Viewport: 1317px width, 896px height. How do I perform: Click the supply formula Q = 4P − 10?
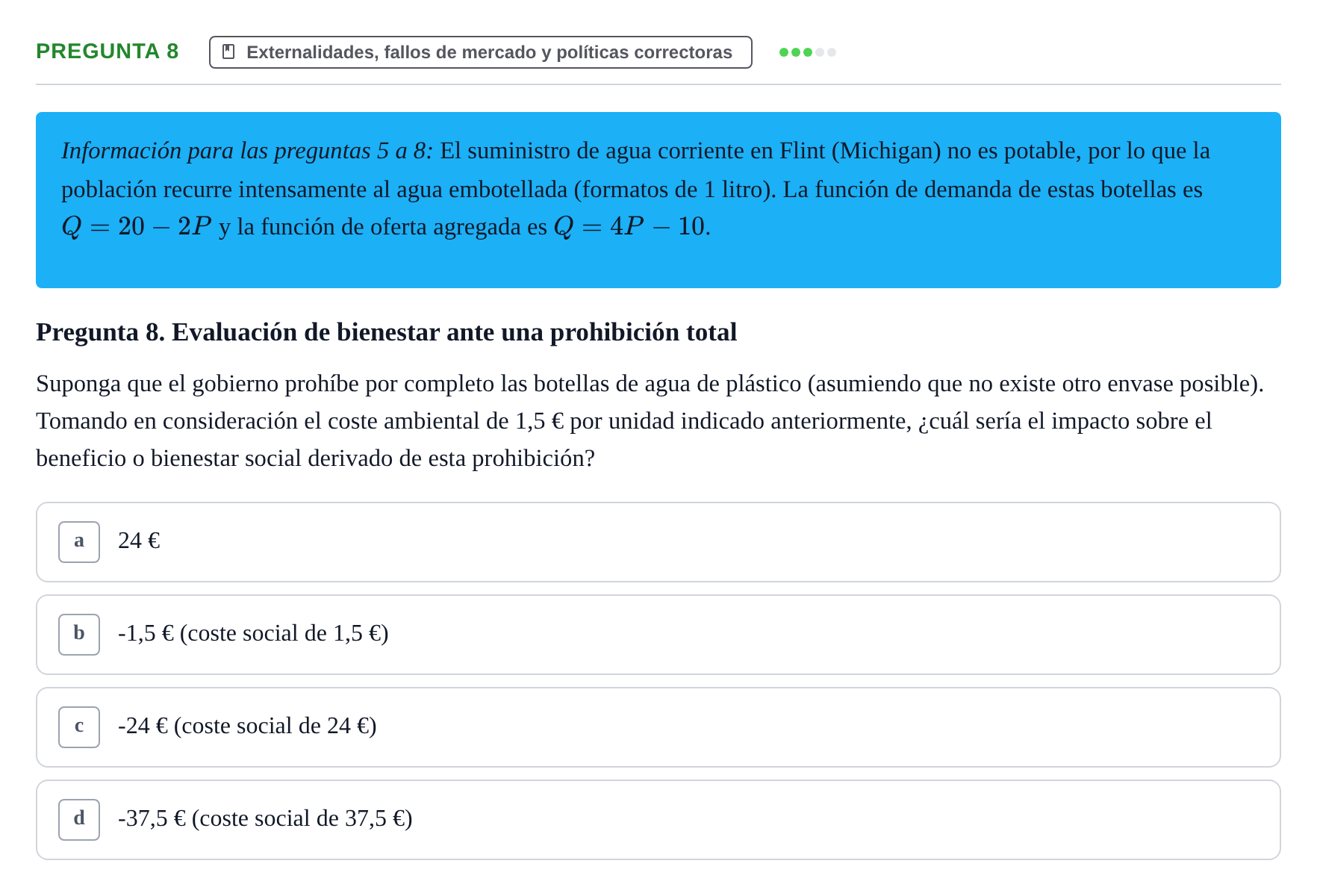tap(631, 226)
